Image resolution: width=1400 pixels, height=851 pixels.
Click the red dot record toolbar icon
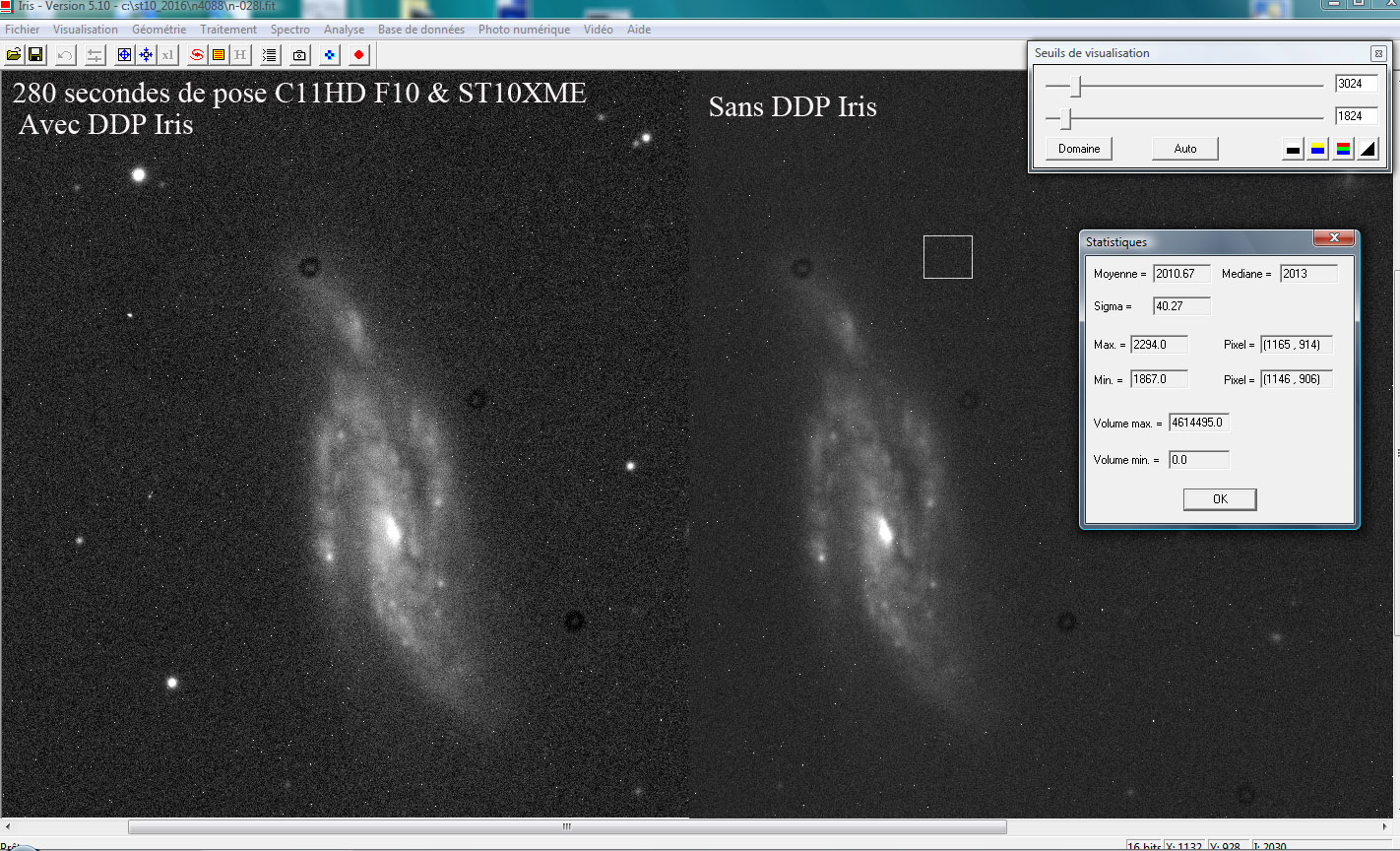(359, 55)
